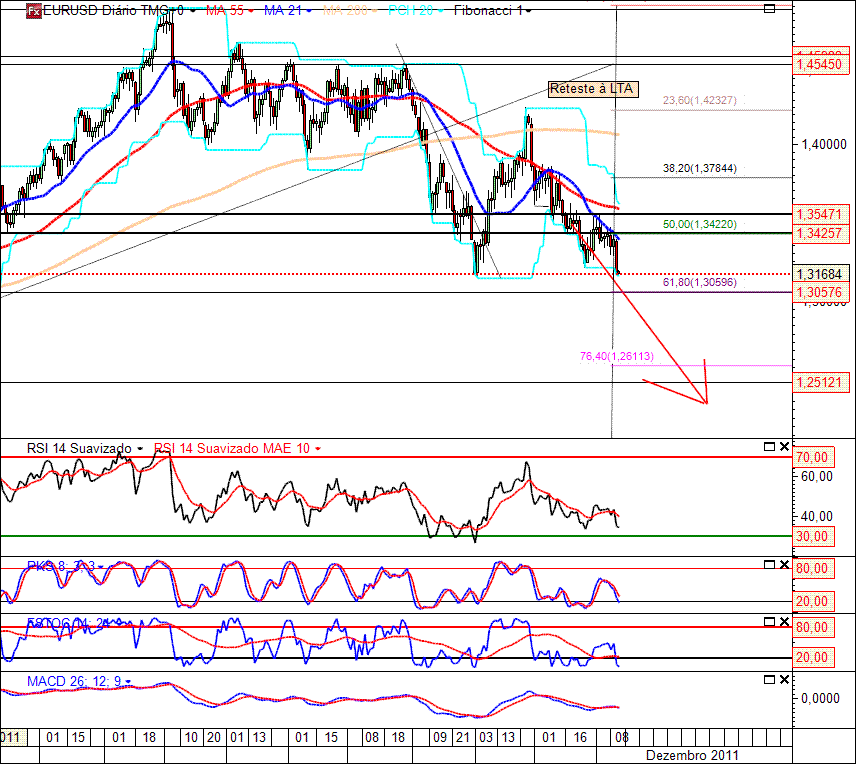Click the RSI 30,00 oversold level tag
This screenshot has width=856, height=764.
[x=812, y=536]
